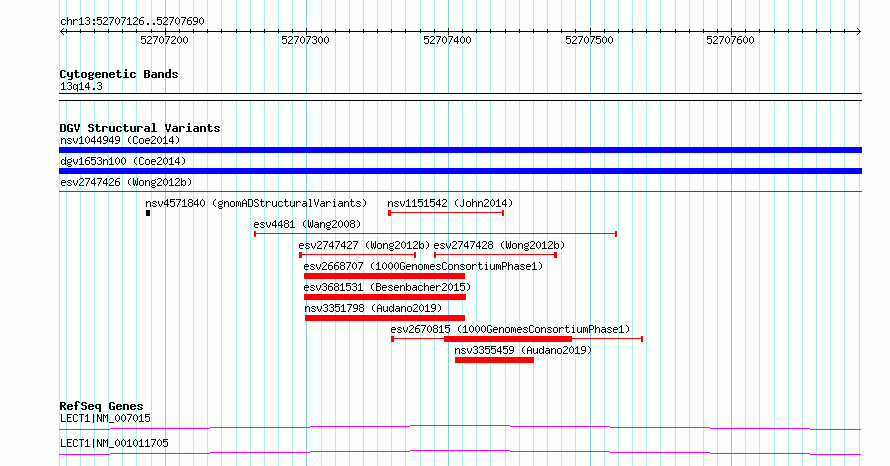Click the nsv4571840 gnomAD variant label
Screen dimensions: 890x466
coord(256,203)
